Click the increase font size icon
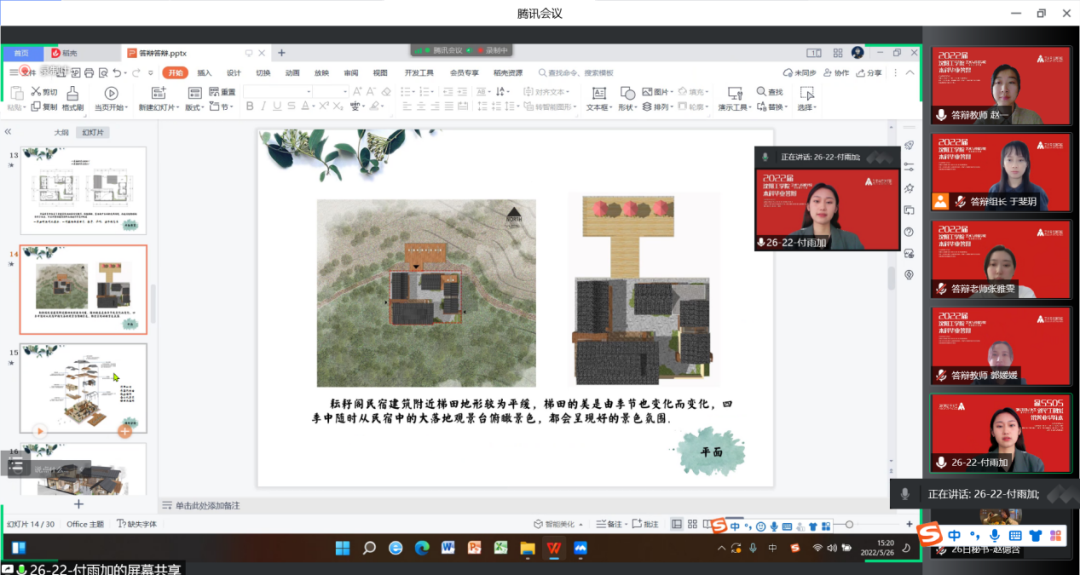This screenshot has height=575, width=1080. pyautogui.click(x=357, y=92)
